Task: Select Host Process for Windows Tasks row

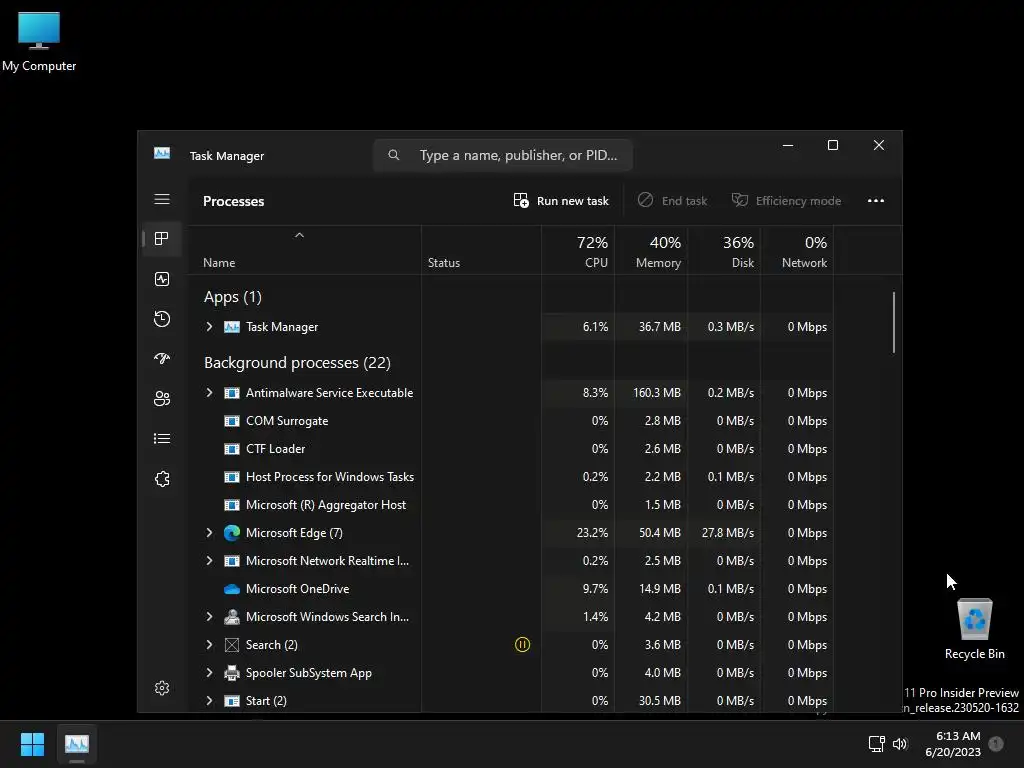Action: click(x=511, y=477)
